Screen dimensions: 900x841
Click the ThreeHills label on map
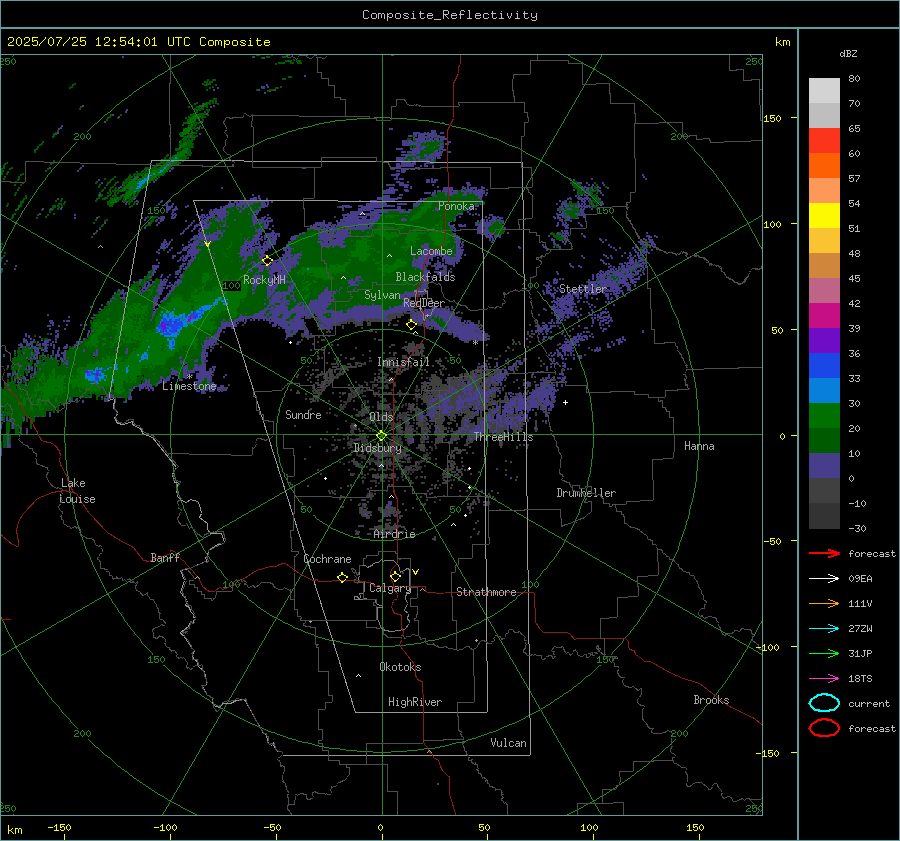[x=503, y=437]
